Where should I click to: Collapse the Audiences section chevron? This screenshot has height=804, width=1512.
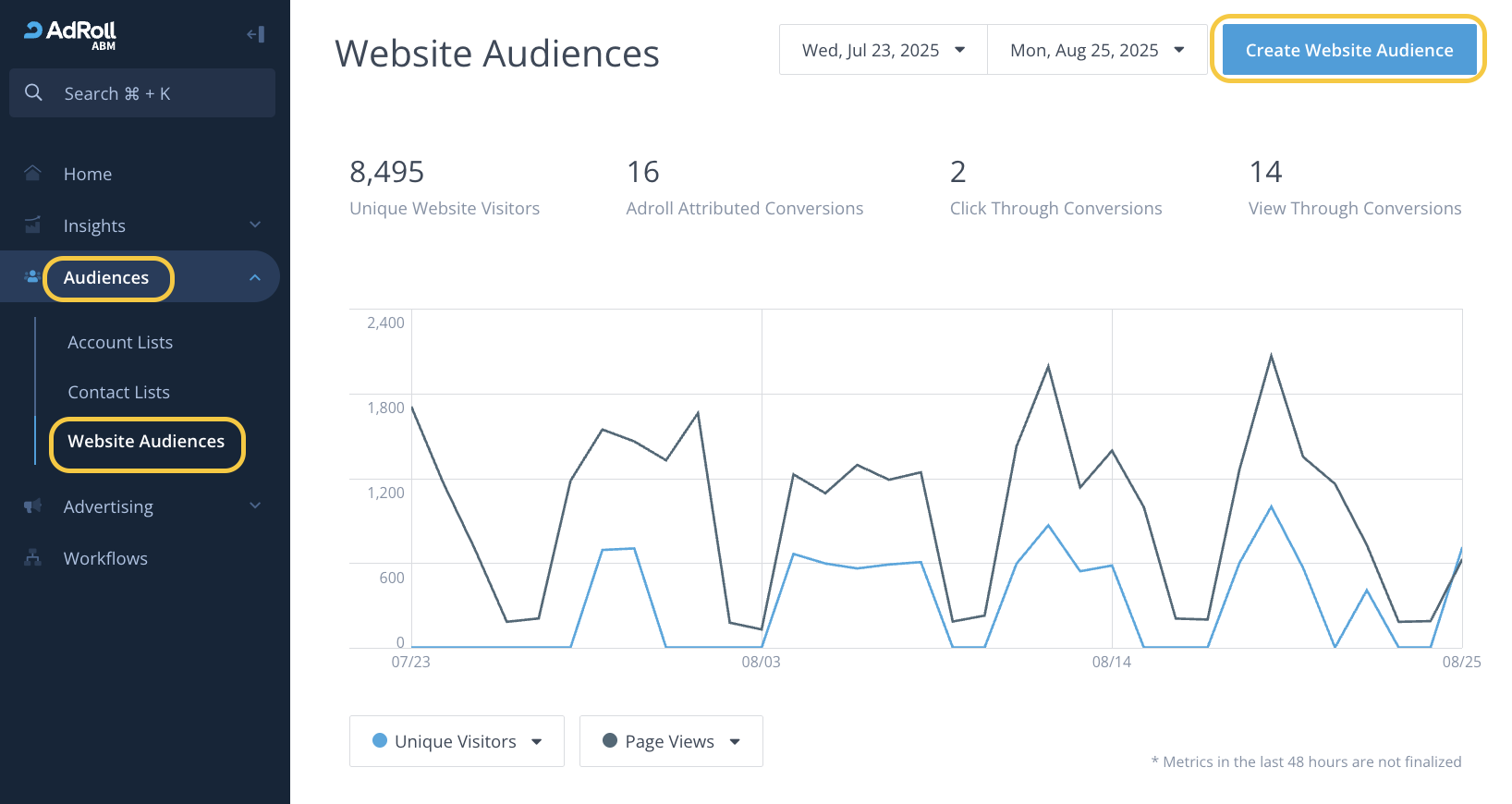coord(255,277)
